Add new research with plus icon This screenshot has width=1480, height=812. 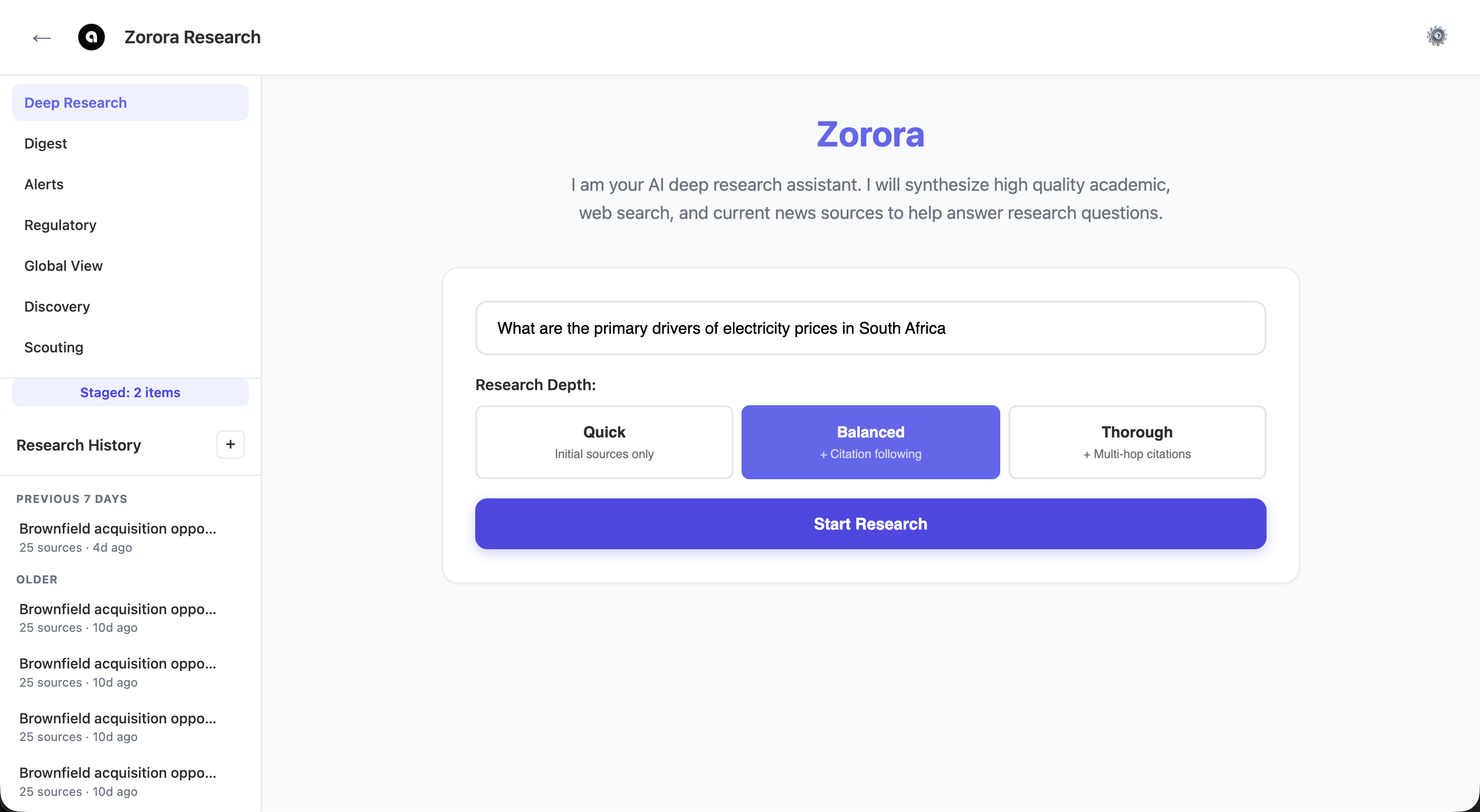click(231, 444)
